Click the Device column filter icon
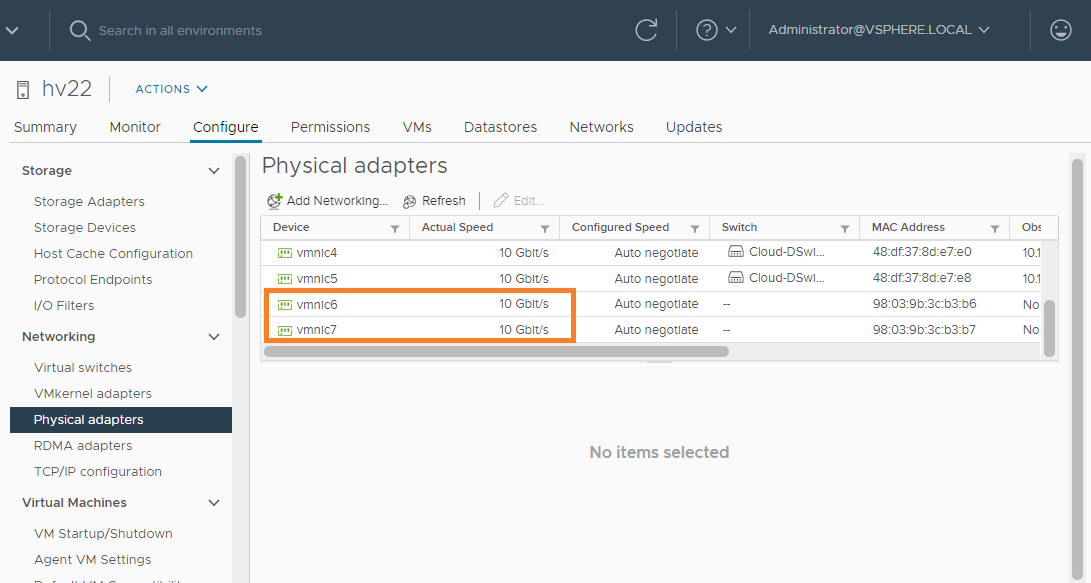Screen dimensions: 1091x583 [395, 228]
